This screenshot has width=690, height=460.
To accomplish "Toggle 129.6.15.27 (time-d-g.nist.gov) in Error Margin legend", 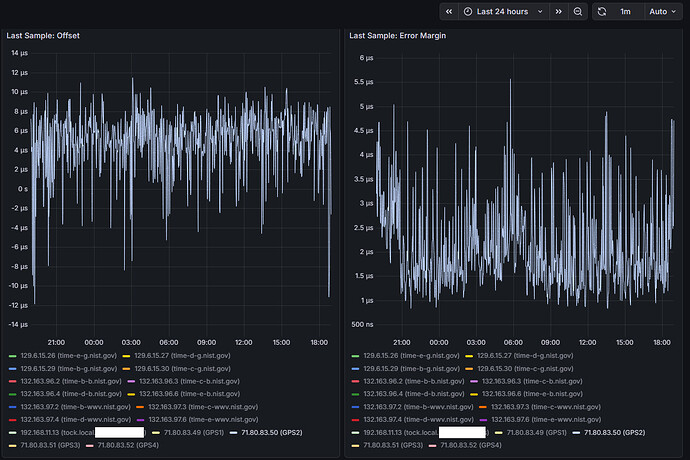I will point(519,356).
